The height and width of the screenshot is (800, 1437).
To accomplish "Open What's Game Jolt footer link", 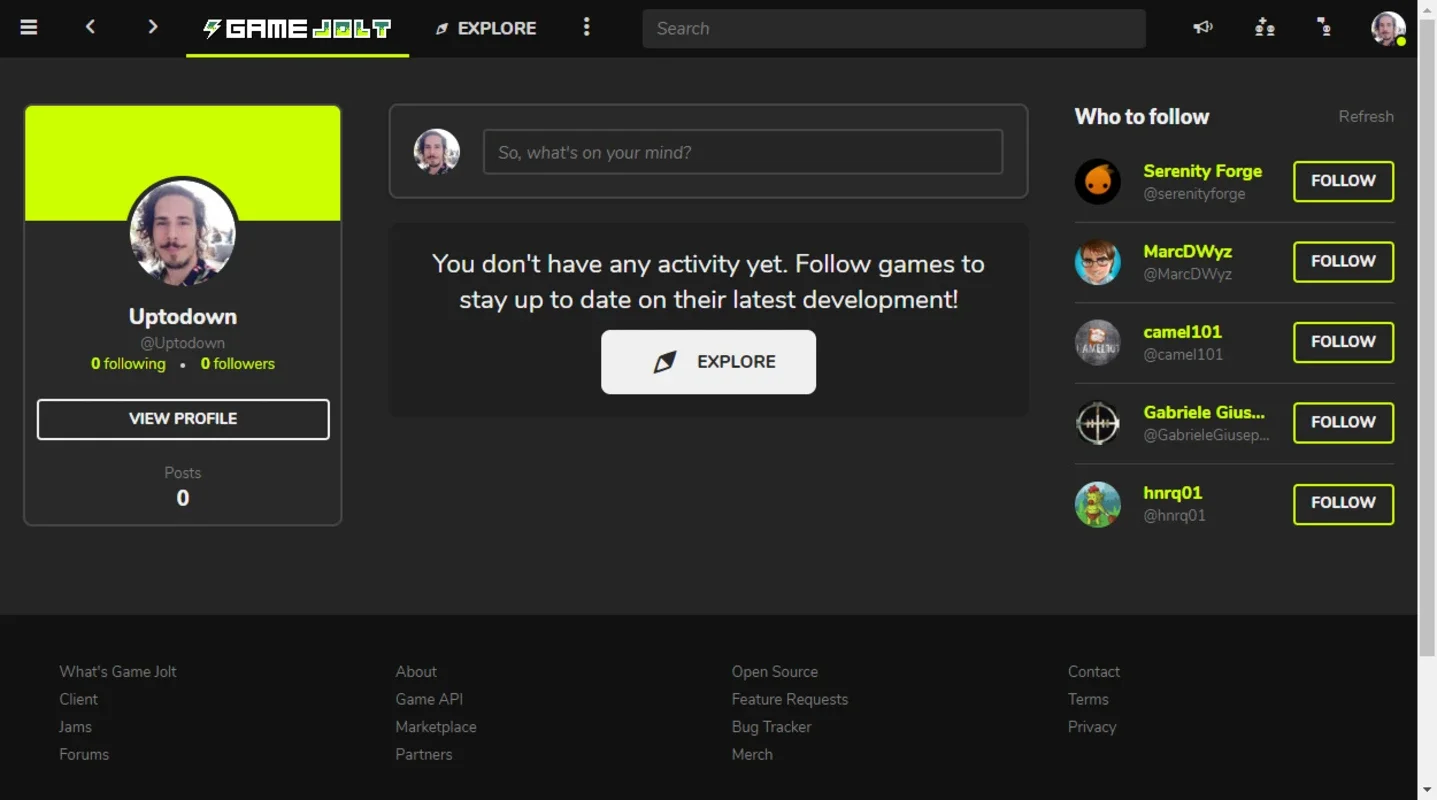I will [118, 672].
